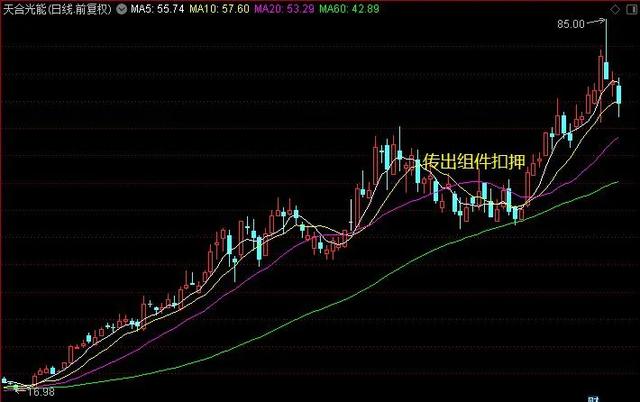Image resolution: width=640 pixels, height=402 pixels.
Task: Click the green MA60 line right end point
Action: click(x=618, y=182)
